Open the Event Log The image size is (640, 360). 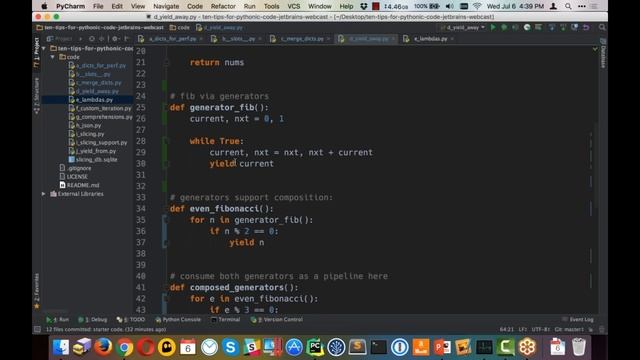coord(578,320)
